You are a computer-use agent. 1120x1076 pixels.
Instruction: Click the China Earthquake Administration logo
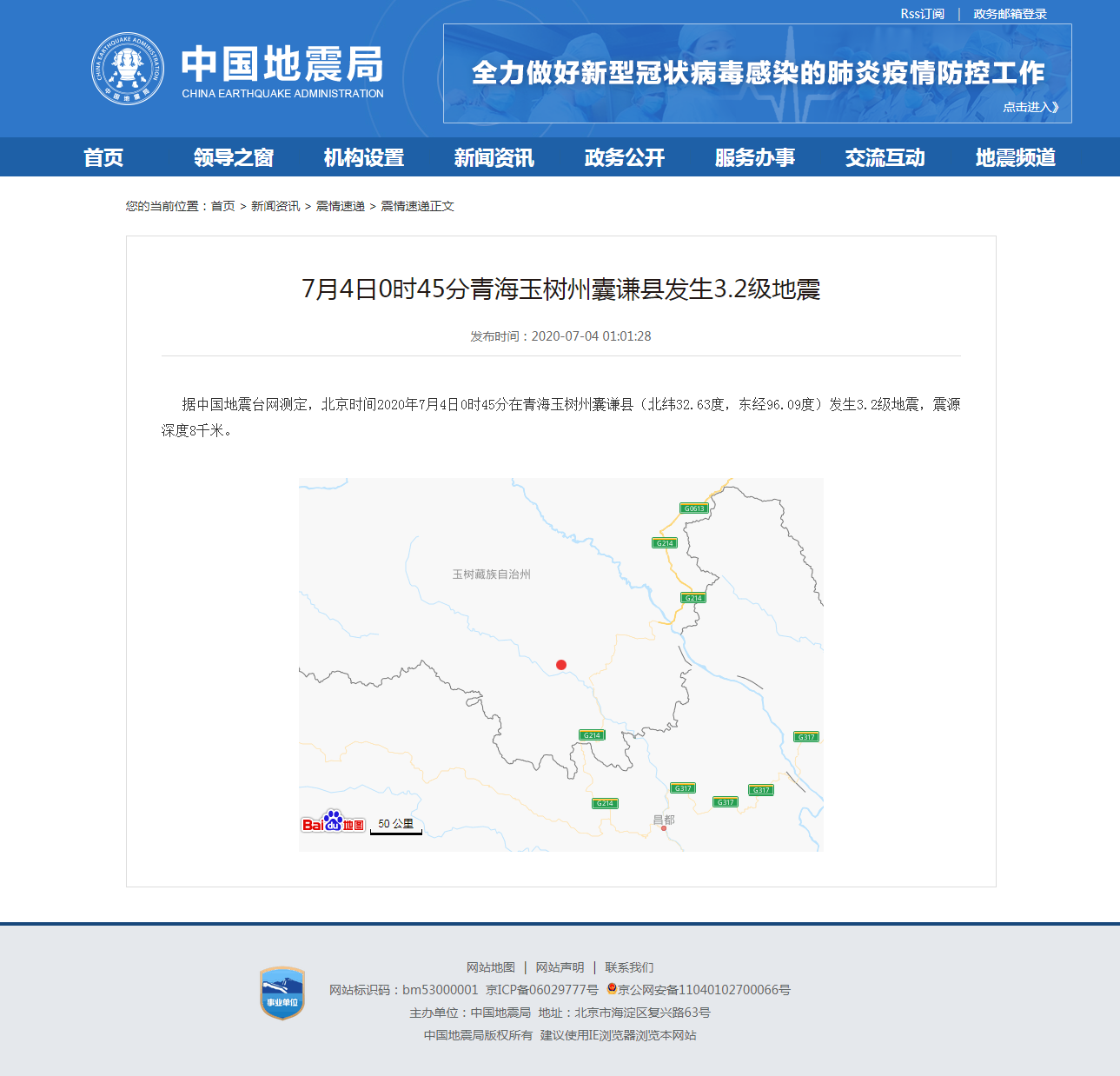point(129,67)
